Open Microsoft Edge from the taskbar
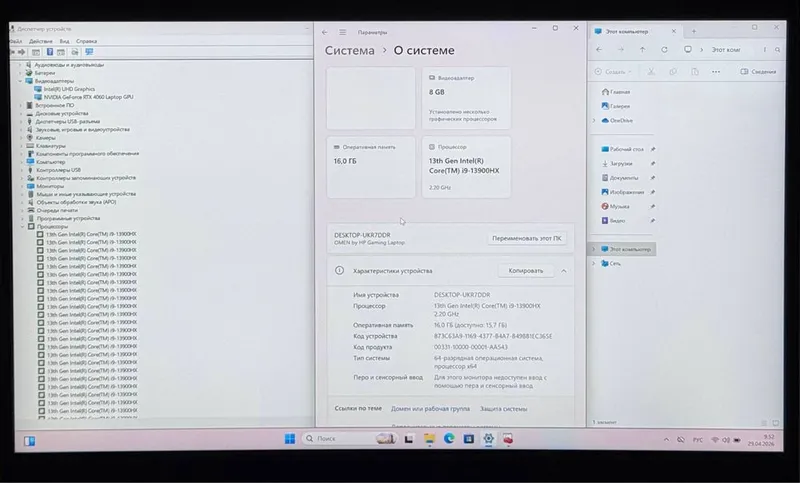Image resolution: width=800 pixels, height=483 pixels. [449, 439]
